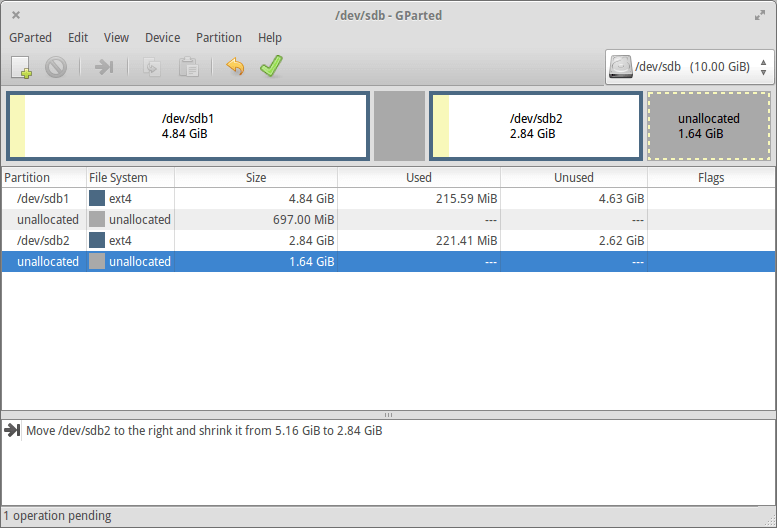
Task: Select the /dev/sdb2 block in the disk map
Action: click(x=535, y=126)
